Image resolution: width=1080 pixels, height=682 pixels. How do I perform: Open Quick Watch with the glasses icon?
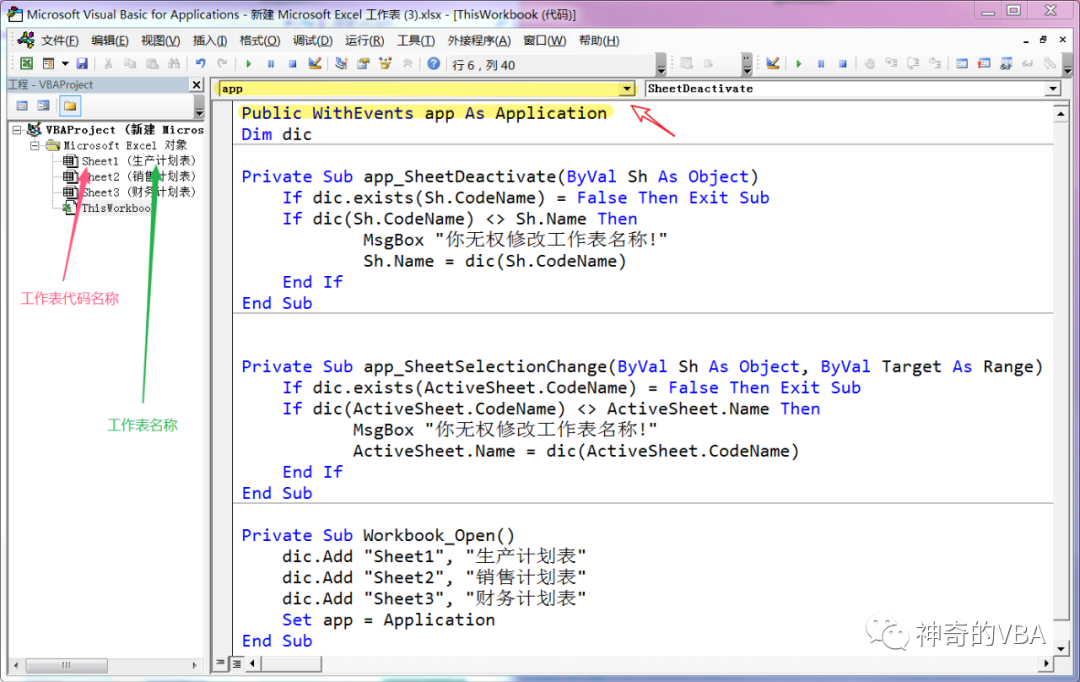pos(1028,64)
